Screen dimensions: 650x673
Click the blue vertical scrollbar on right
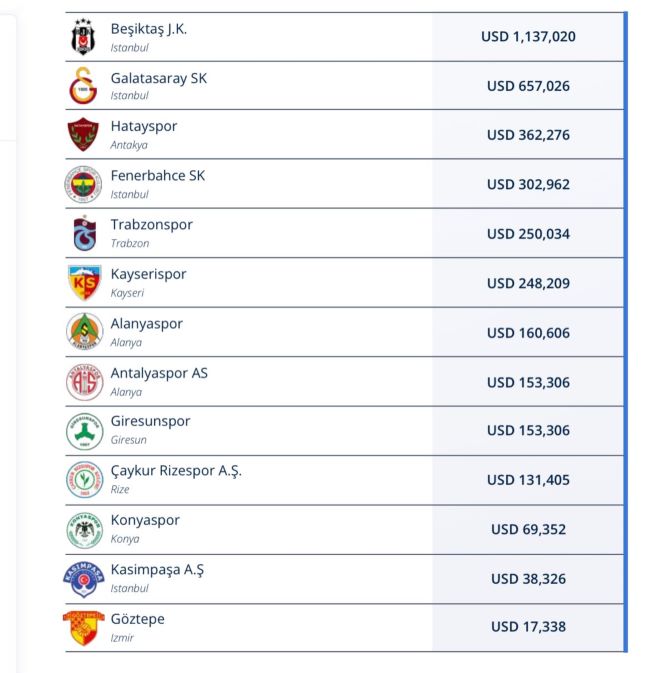coord(626,332)
